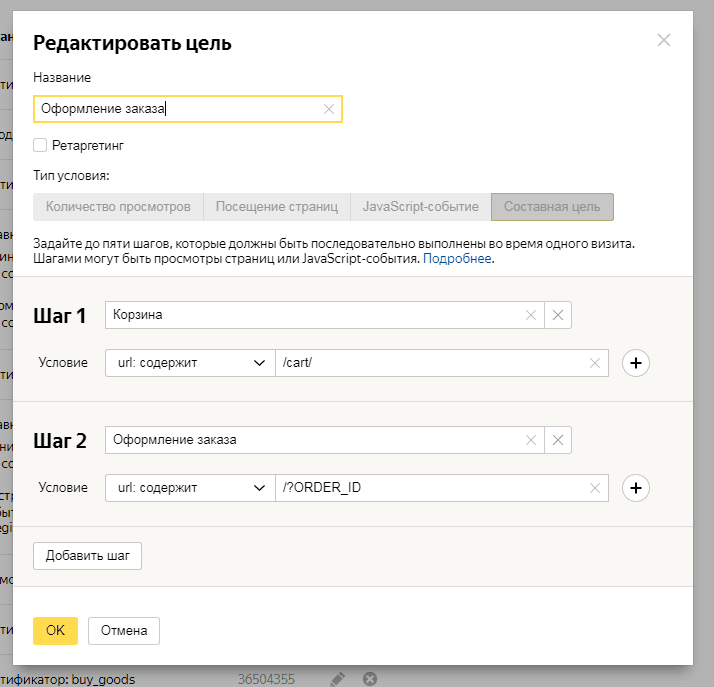The height and width of the screenshot is (687, 714).
Task: Add another condition to Step 1
Action: click(636, 363)
